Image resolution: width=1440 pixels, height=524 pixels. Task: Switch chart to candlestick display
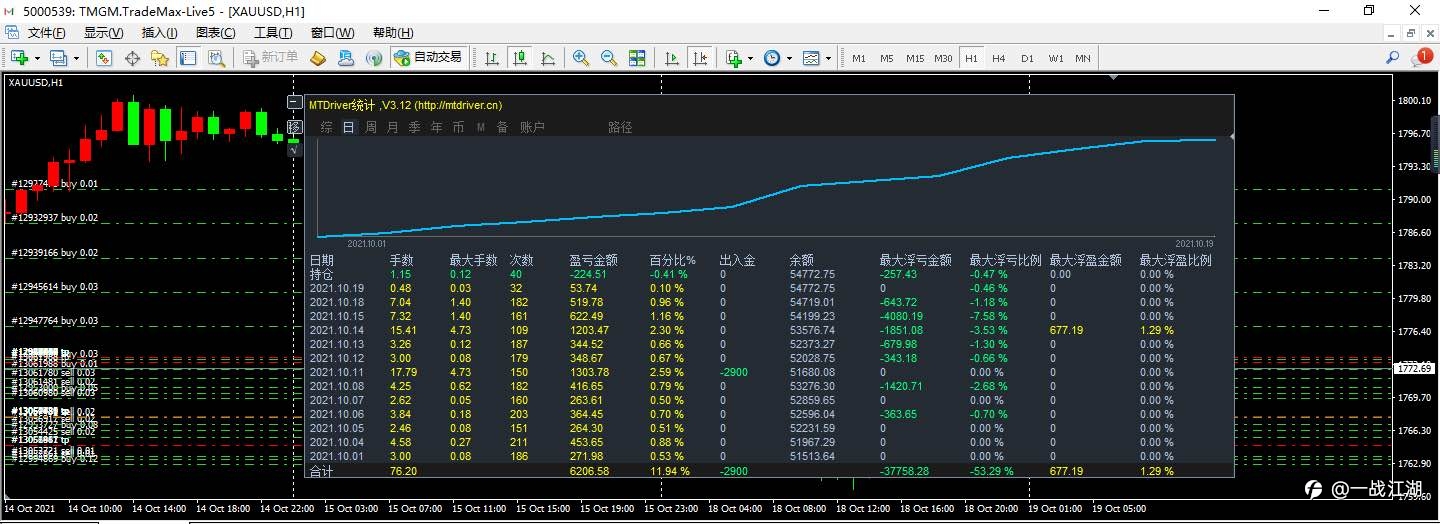(519, 58)
